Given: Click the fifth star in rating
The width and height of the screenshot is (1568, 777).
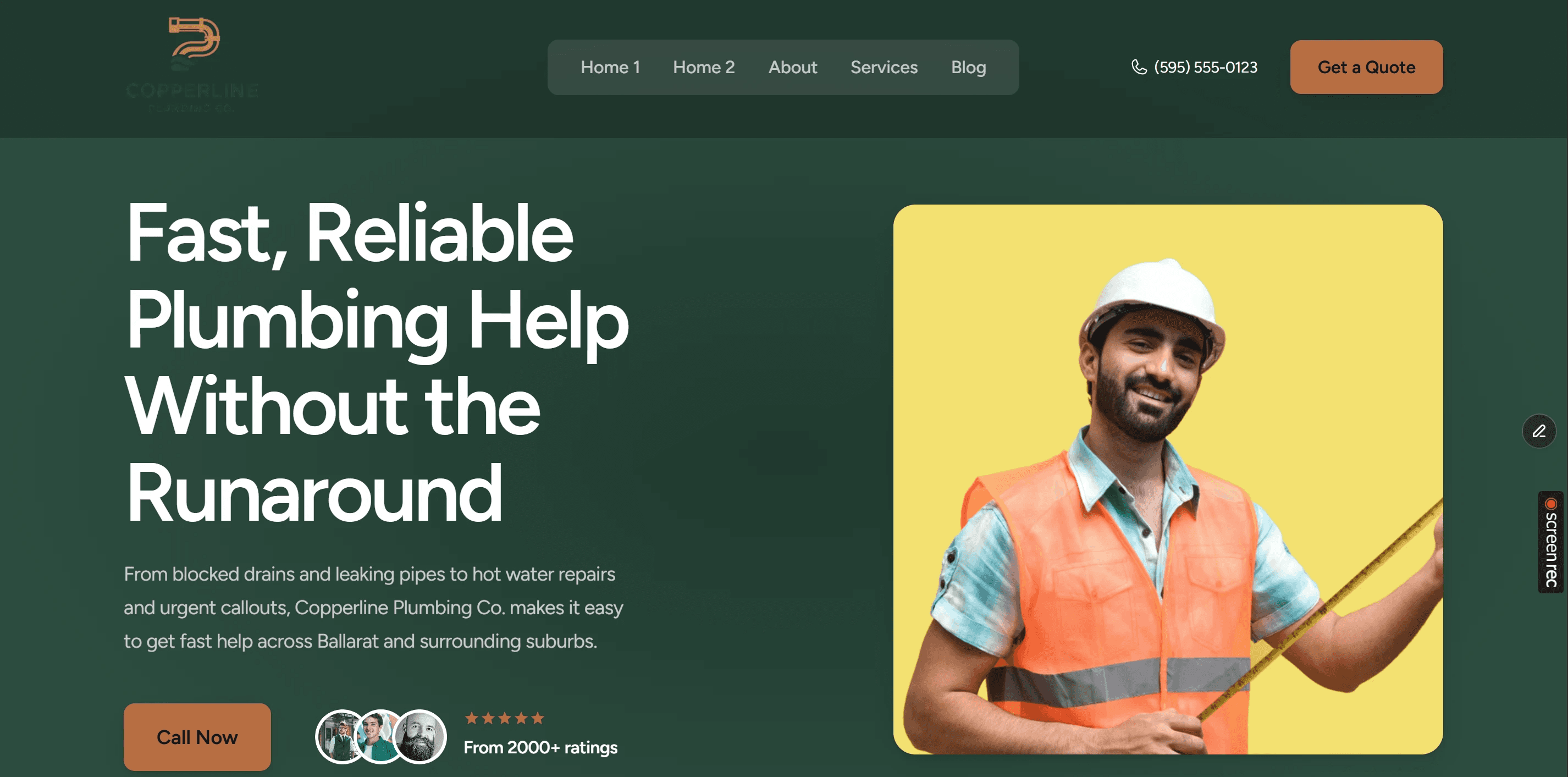Looking at the screenshot, I should coord(538,718).
